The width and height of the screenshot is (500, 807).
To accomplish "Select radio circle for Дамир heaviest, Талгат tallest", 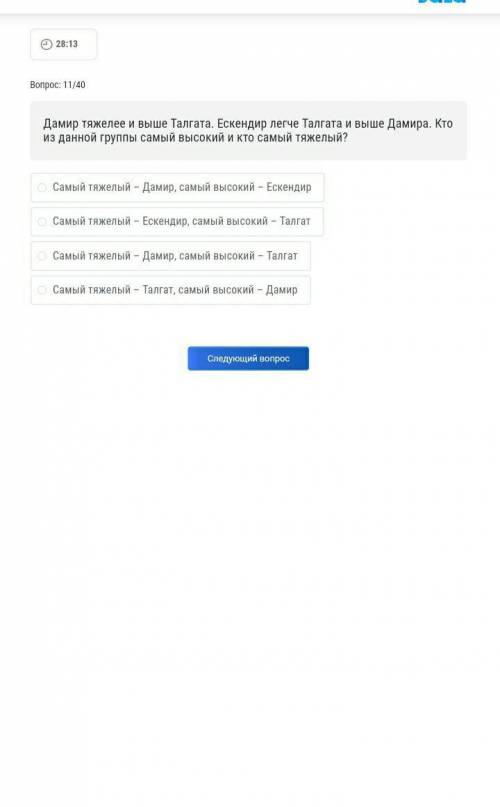I will (x=42, y=256).
